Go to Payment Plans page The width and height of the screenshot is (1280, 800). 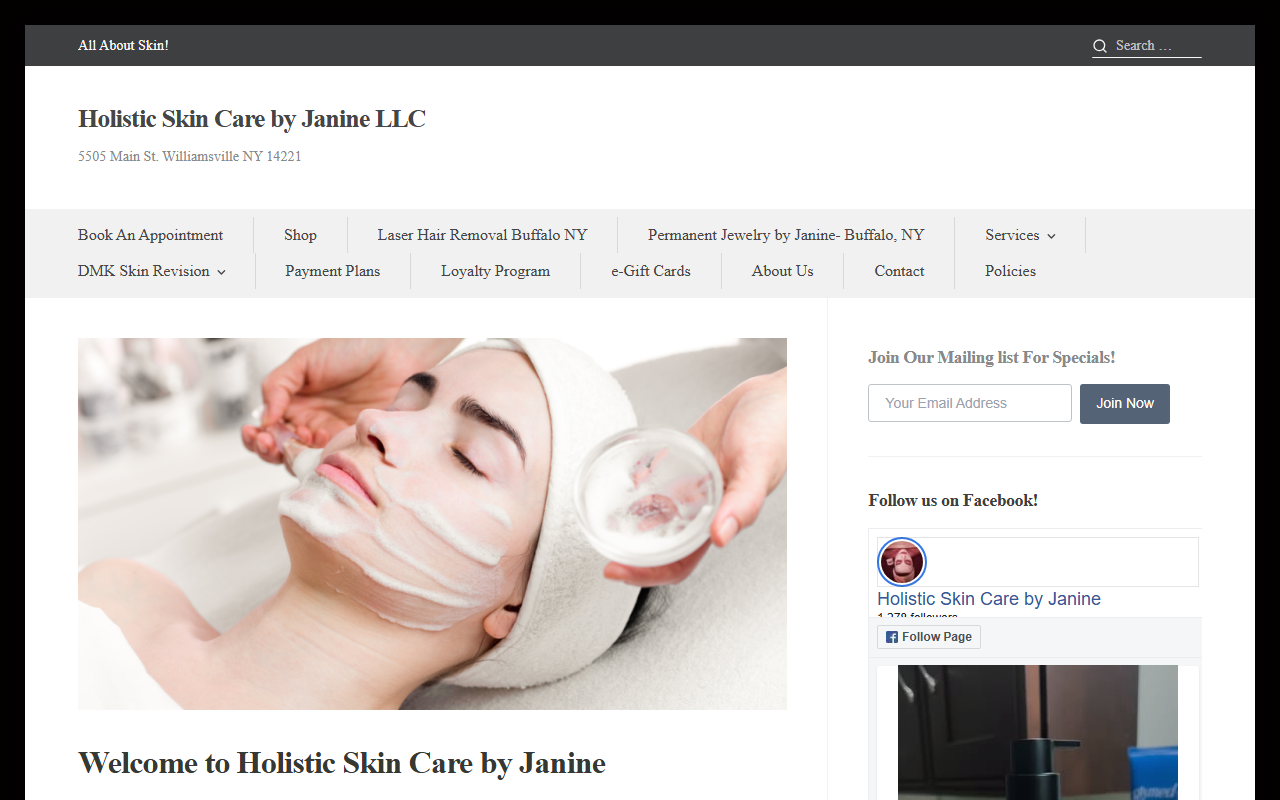pos(332,271)
